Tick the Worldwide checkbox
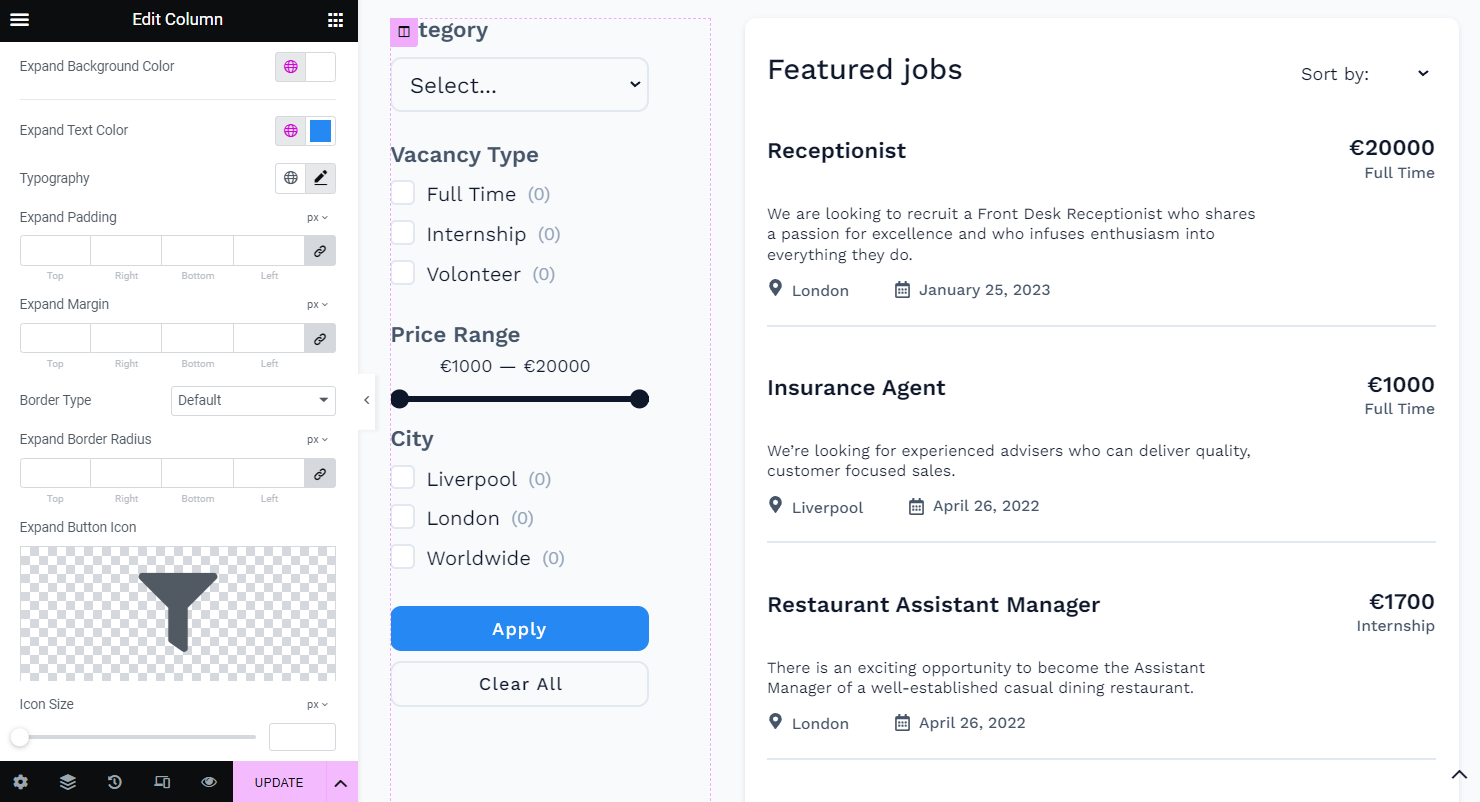 tap(403, 557)
